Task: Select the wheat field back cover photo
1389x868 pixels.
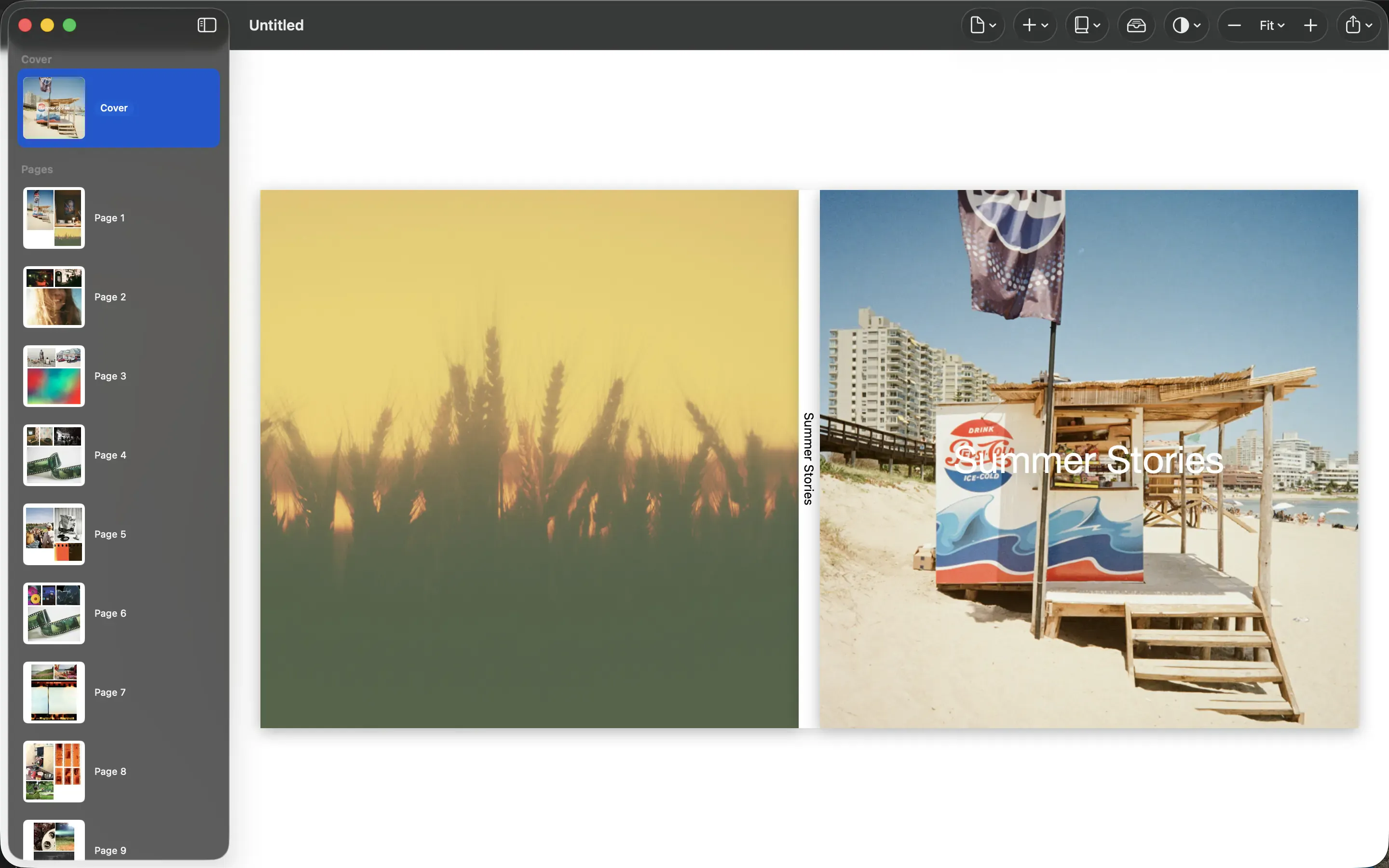Action: coord(529,459)
